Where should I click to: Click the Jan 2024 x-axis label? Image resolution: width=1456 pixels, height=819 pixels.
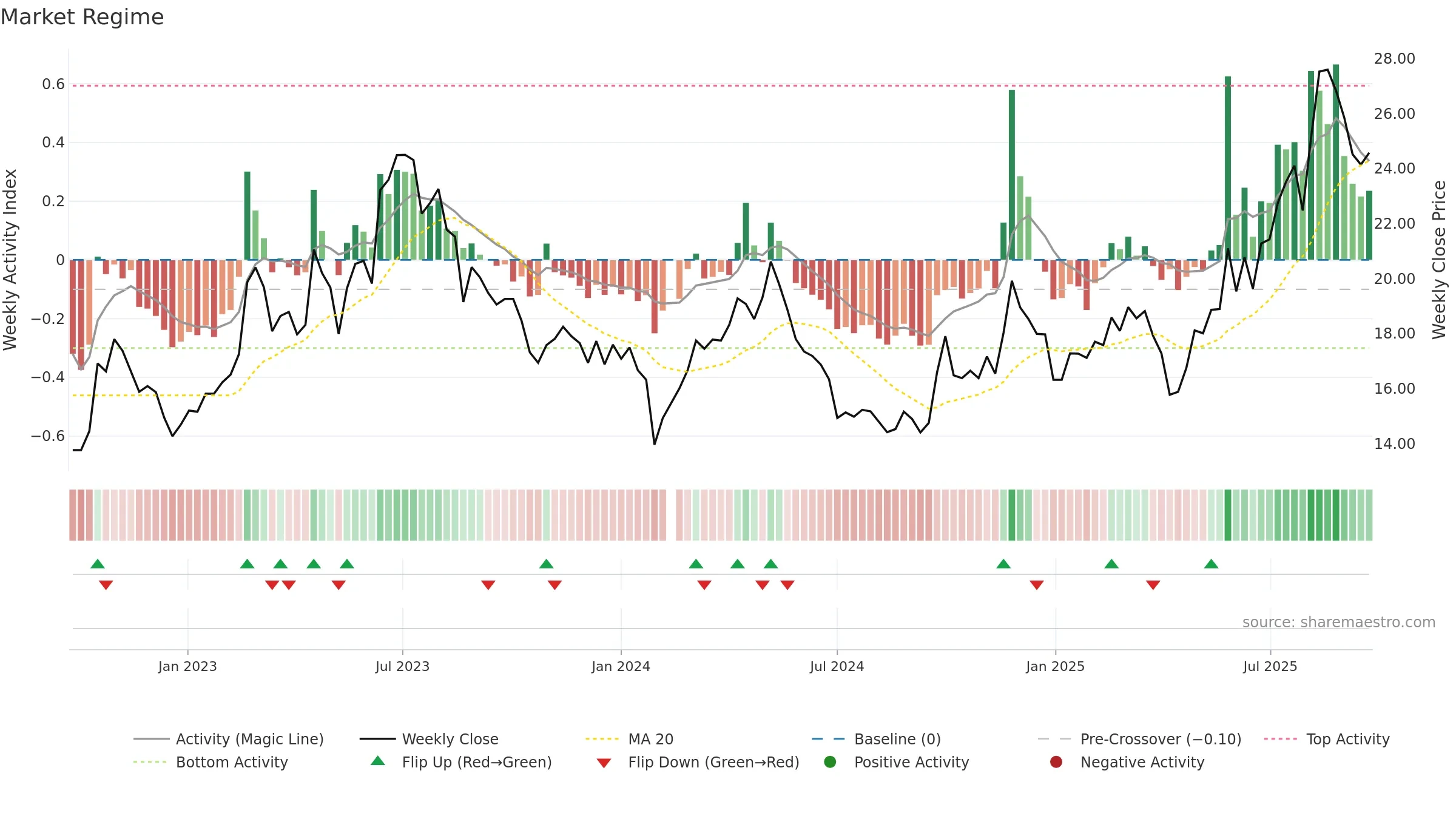[621, 666]
